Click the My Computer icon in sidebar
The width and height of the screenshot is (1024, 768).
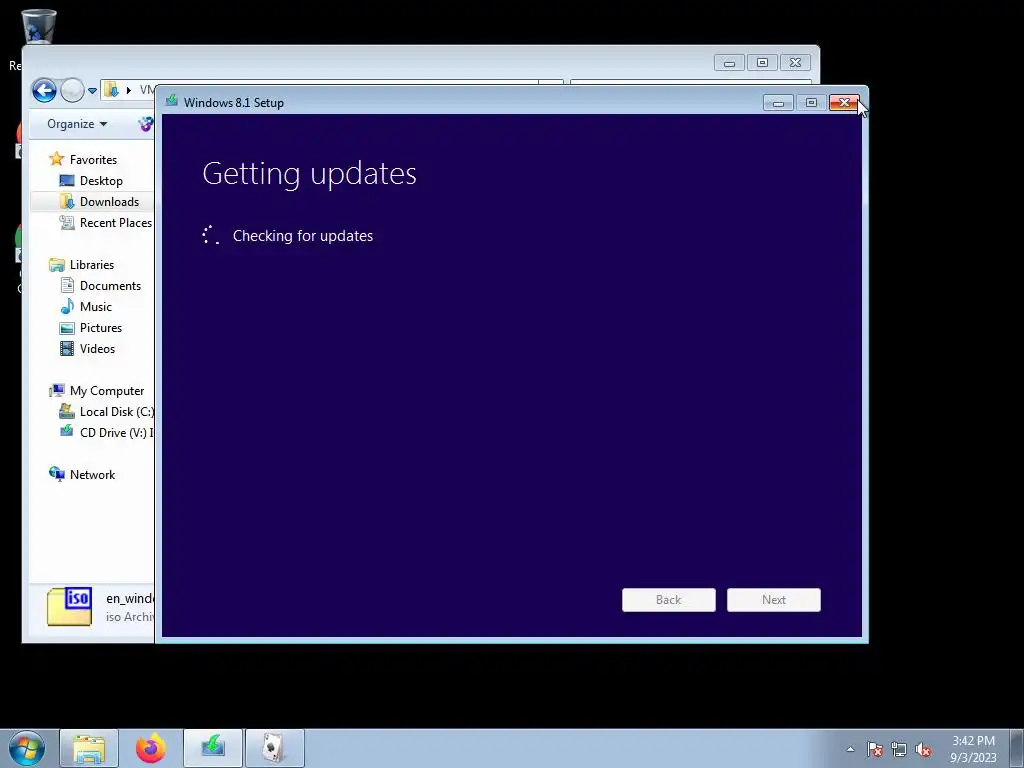pyautogui.click(x=57, y=391)
